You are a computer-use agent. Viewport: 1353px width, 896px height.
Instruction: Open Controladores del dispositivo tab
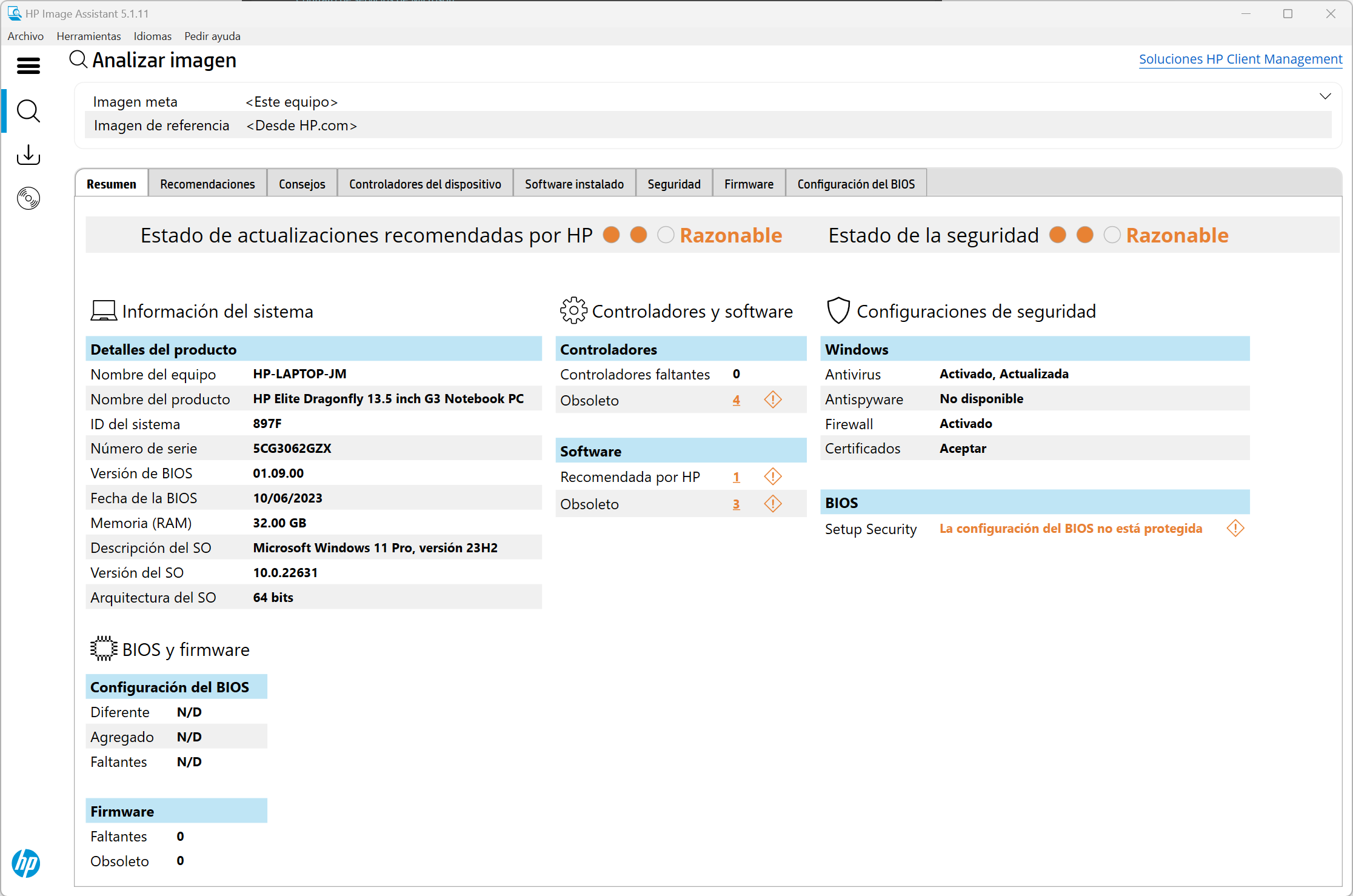click(x=425, y=184)
